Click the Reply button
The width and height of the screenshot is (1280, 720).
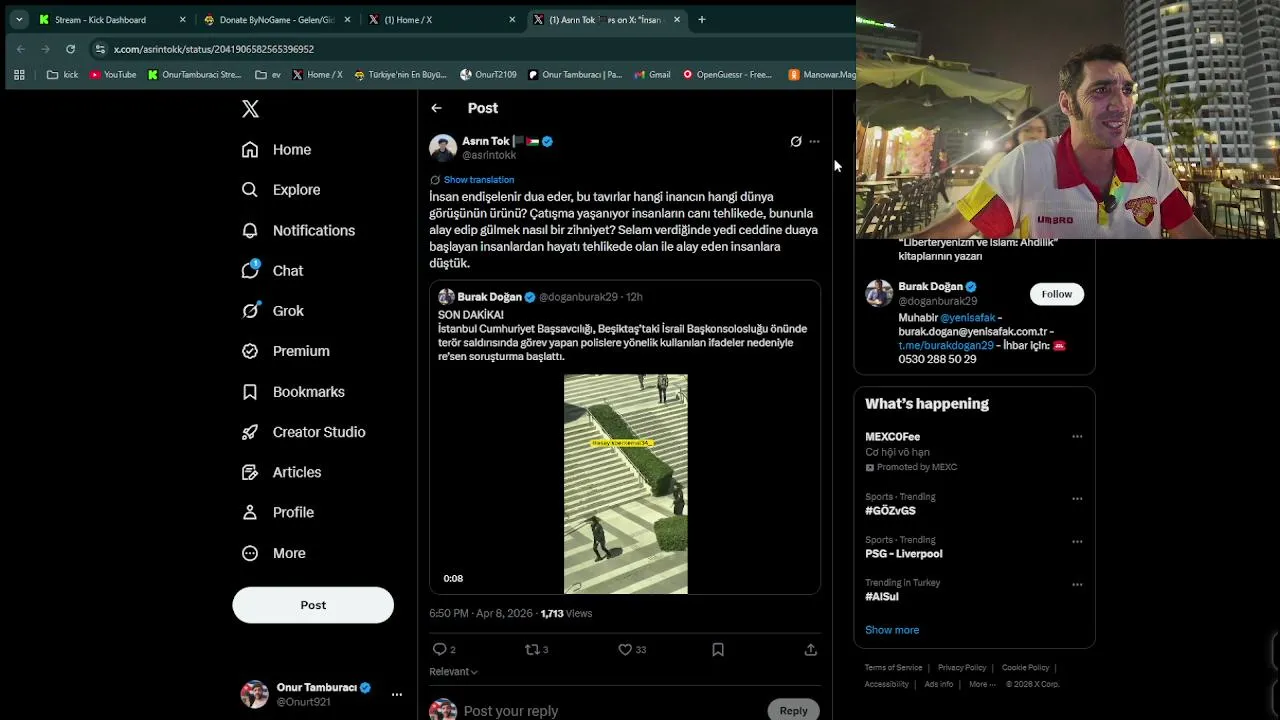tap(793, 711)
